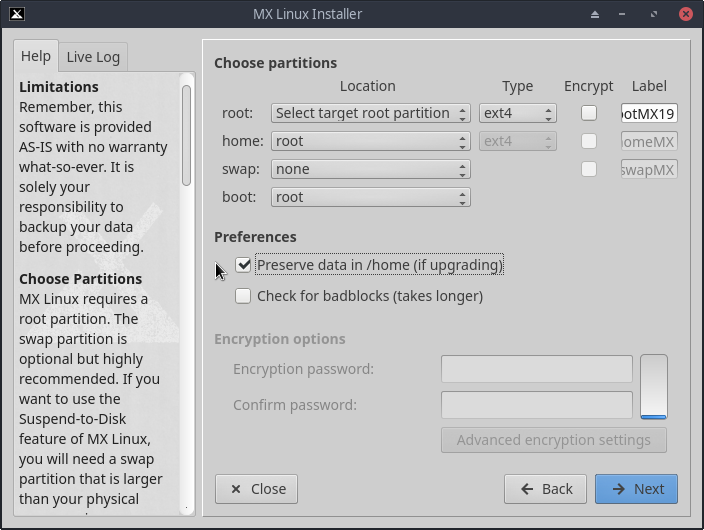Switch to the Live Log tab
The width and height of the screenshot is (704, 530).
coord(93,57)
